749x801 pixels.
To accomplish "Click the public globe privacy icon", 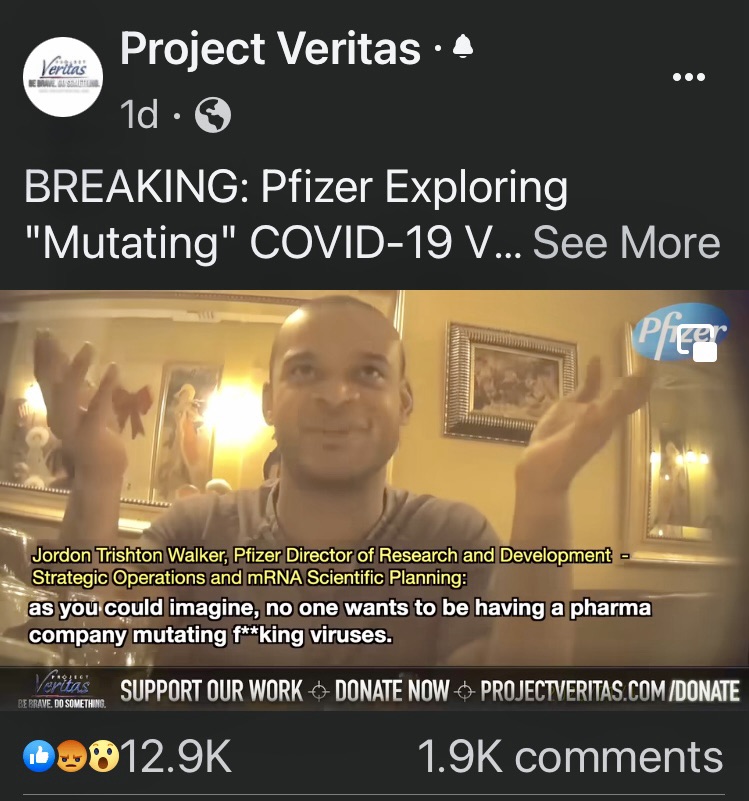I will coord(213,115).
